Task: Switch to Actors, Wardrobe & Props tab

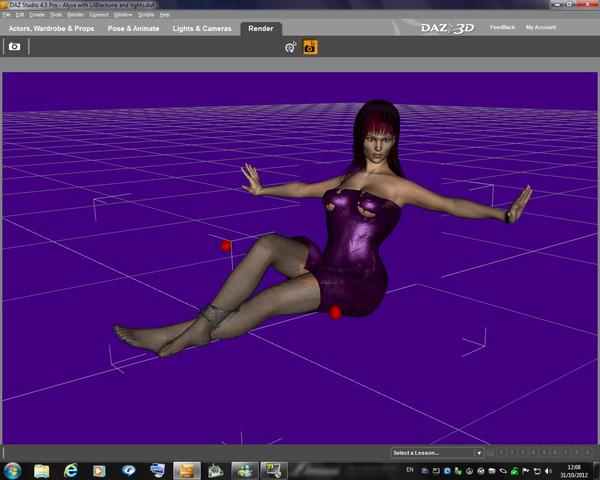Action: (x=51, y=28)
